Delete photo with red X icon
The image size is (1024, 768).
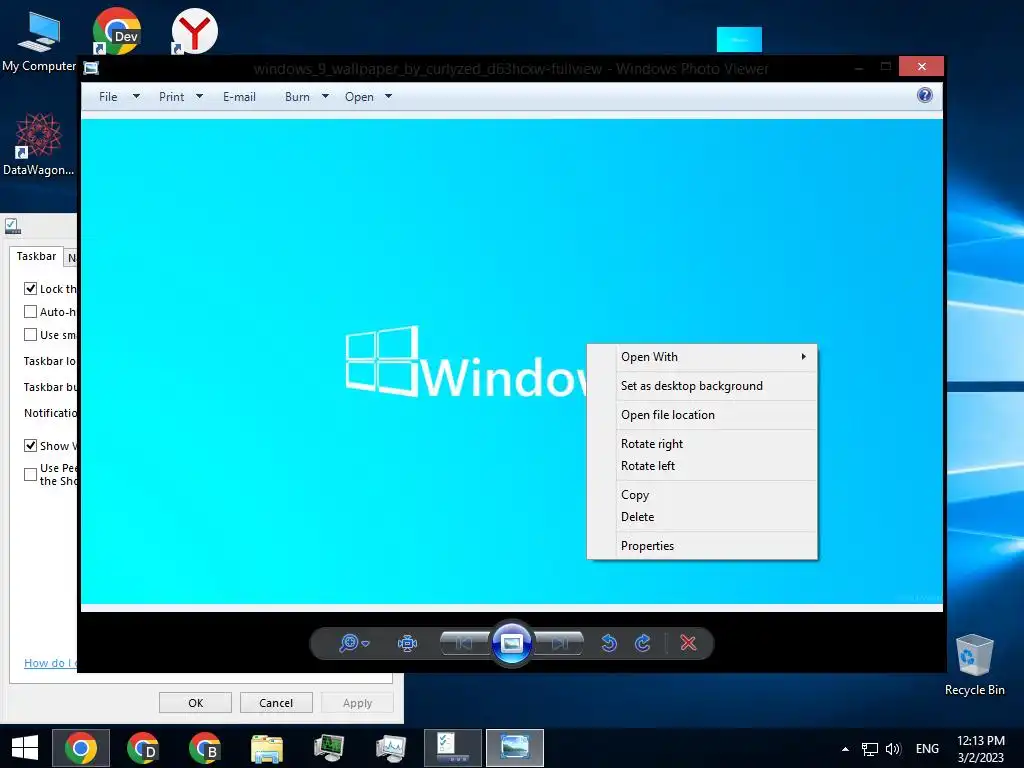688,643
